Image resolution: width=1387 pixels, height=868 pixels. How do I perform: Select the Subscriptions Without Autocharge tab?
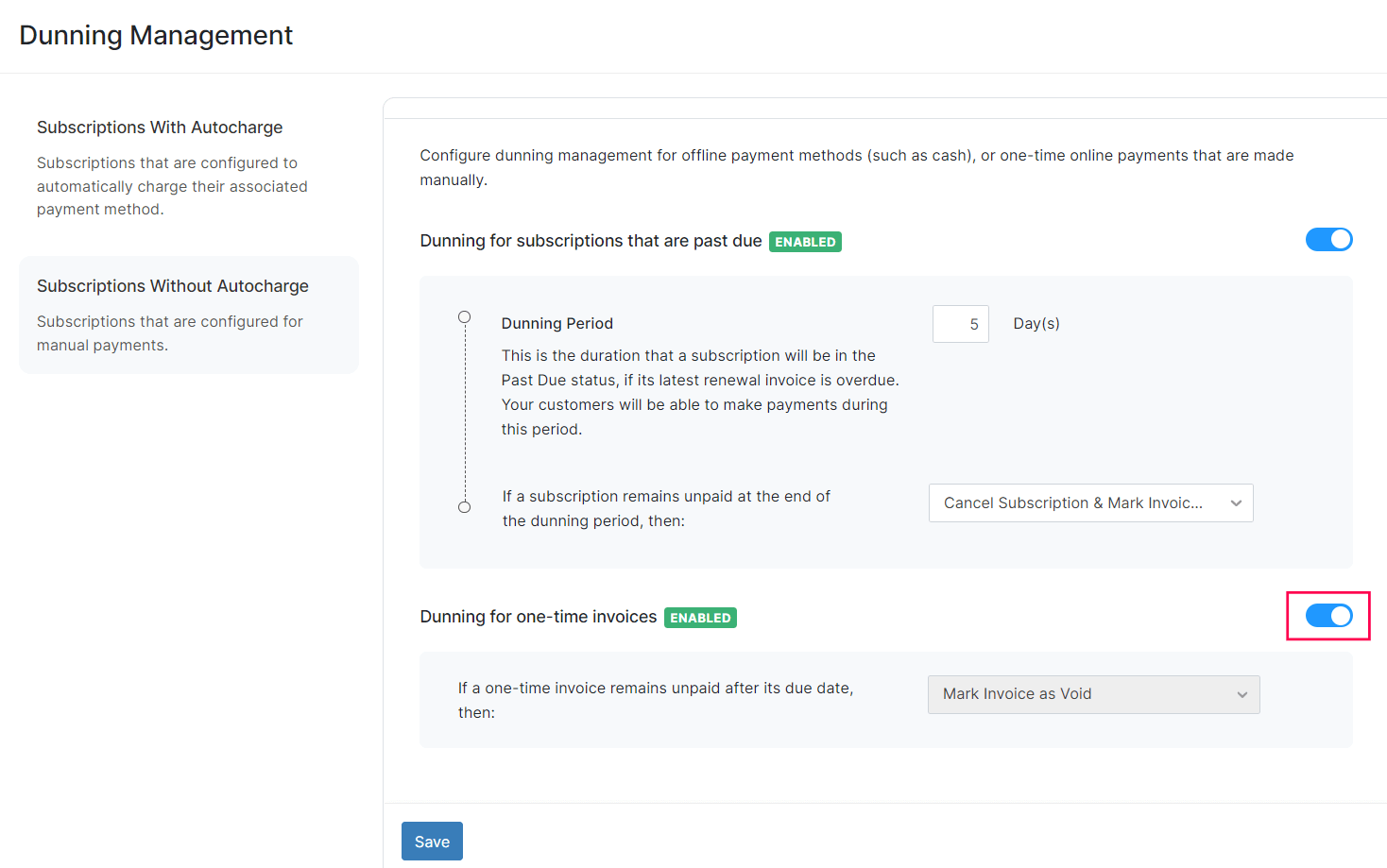[173, 286]
